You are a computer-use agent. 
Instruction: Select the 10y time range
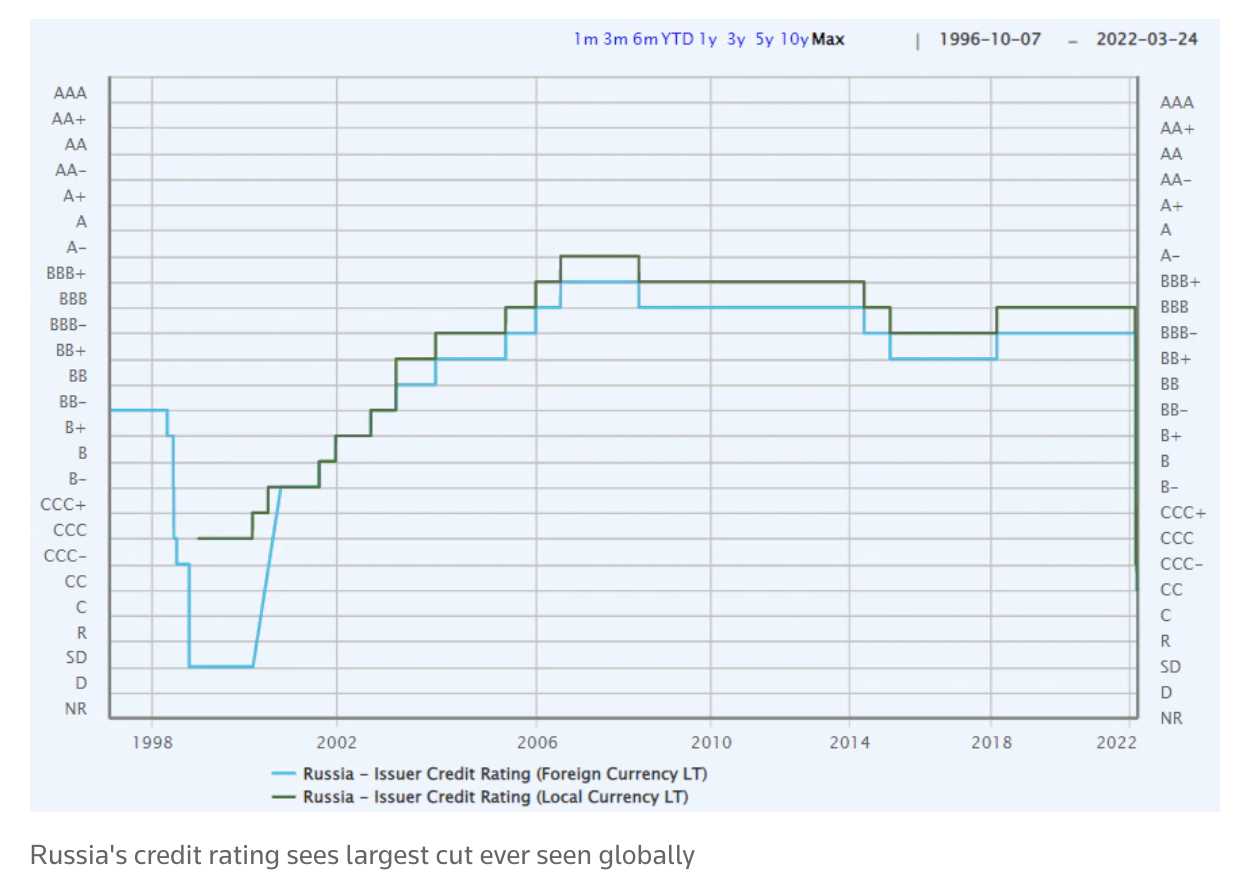click(x=795, y=40)
